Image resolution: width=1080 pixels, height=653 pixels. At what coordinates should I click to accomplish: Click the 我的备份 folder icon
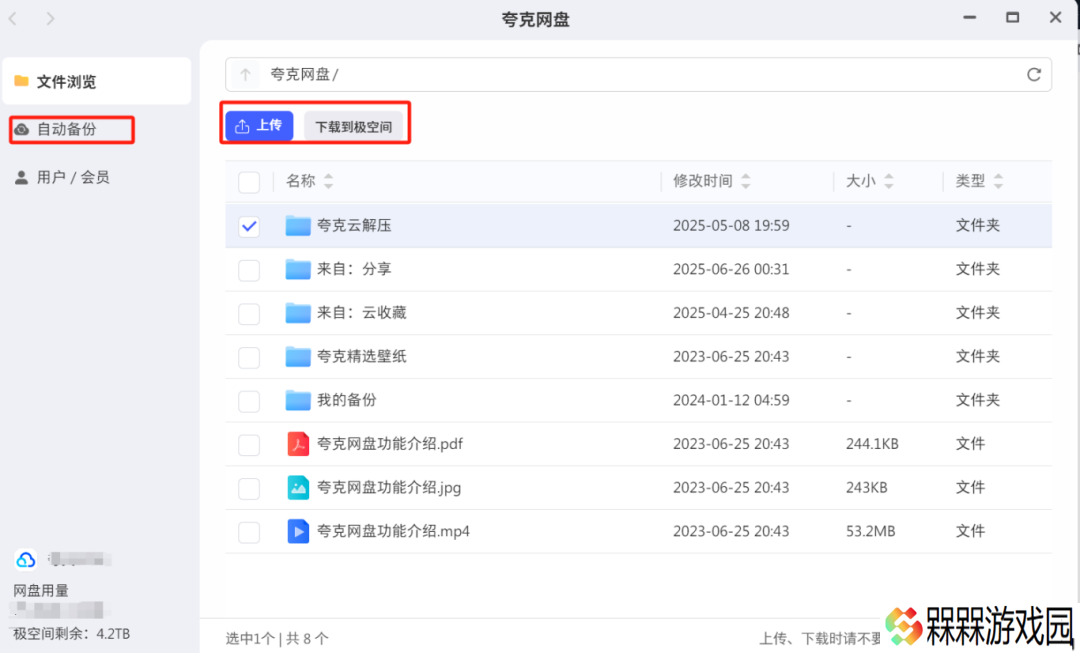pos(298,400)
